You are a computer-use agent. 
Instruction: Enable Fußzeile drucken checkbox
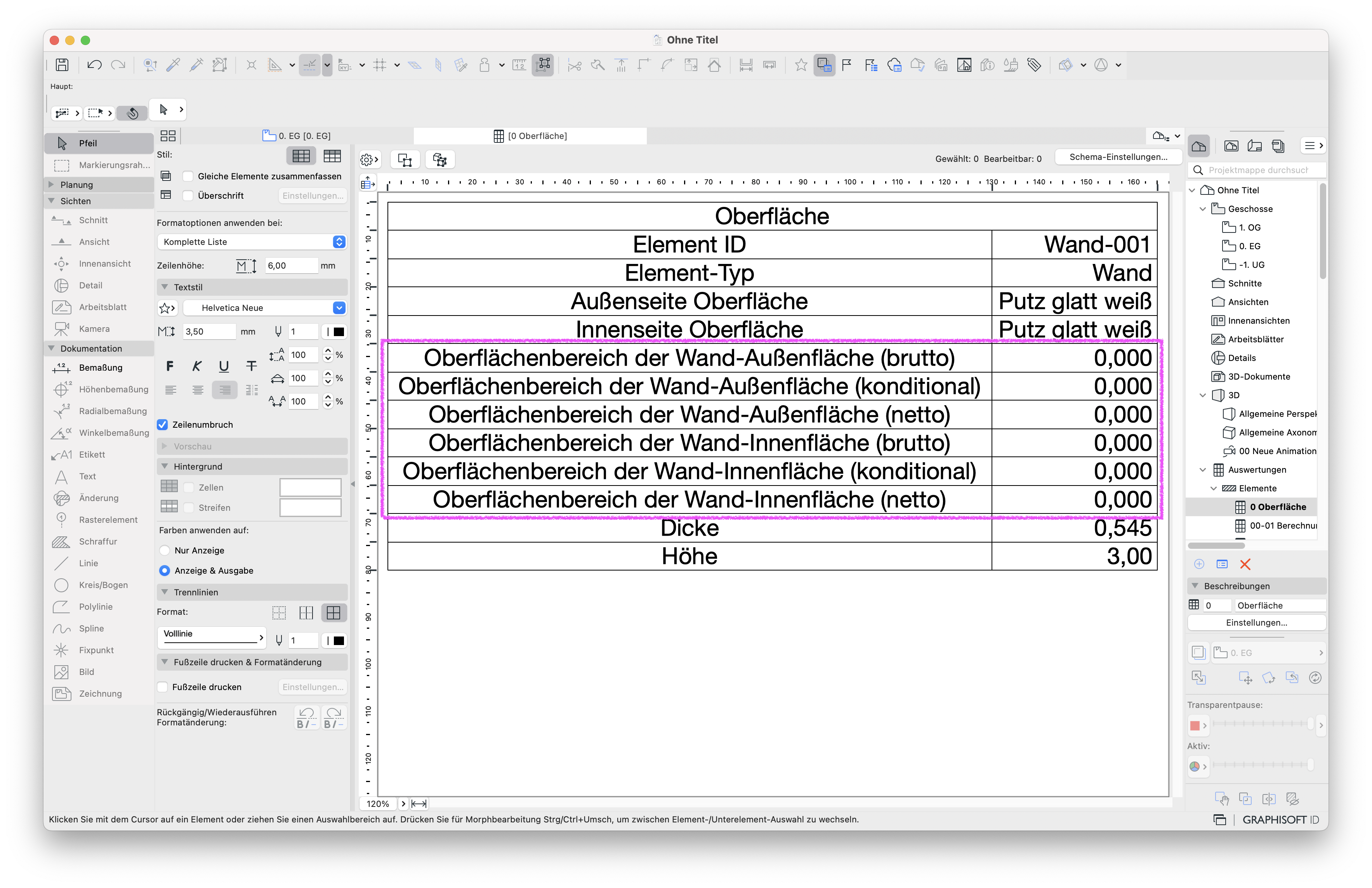(x=163, y=687)
